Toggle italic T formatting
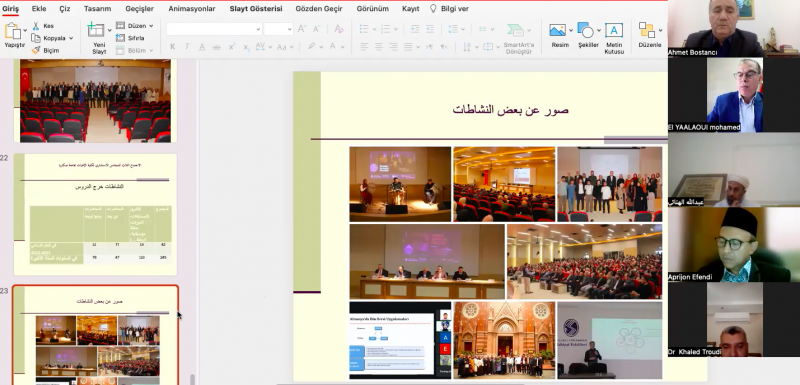This screenshot has height=385, width=800. click(187, 46)
